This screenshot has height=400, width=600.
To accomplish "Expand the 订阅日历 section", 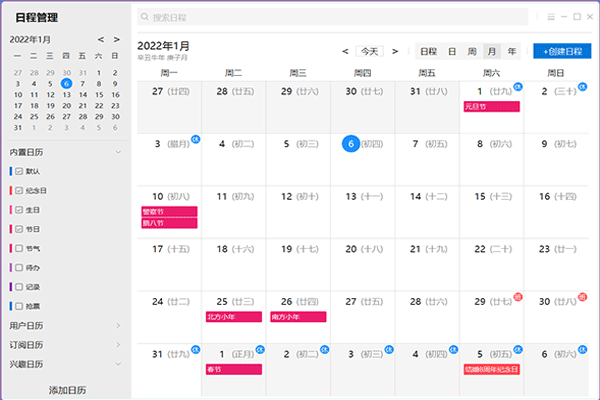I will (x=118, y=344).
